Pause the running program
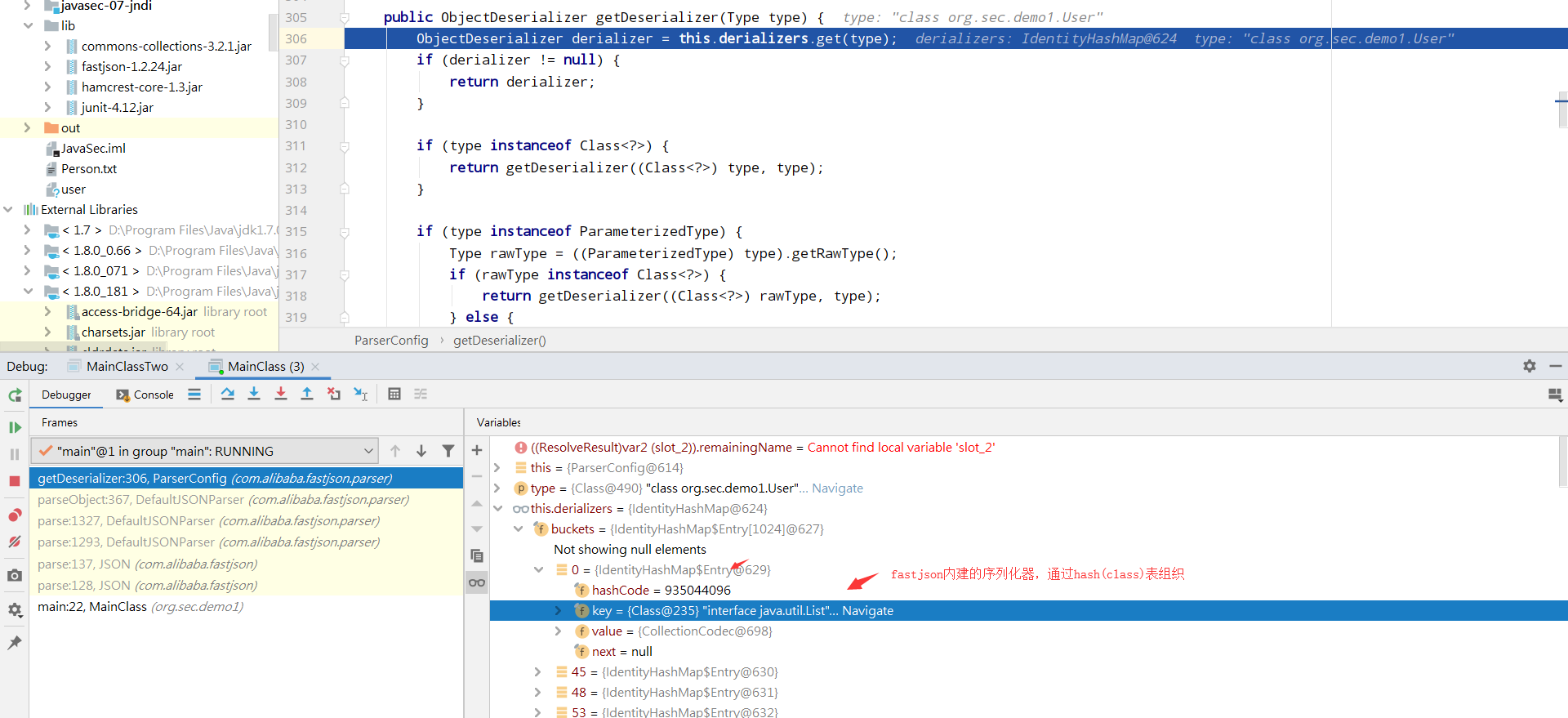The image size is (1568, 718). (x=15, y=454)
